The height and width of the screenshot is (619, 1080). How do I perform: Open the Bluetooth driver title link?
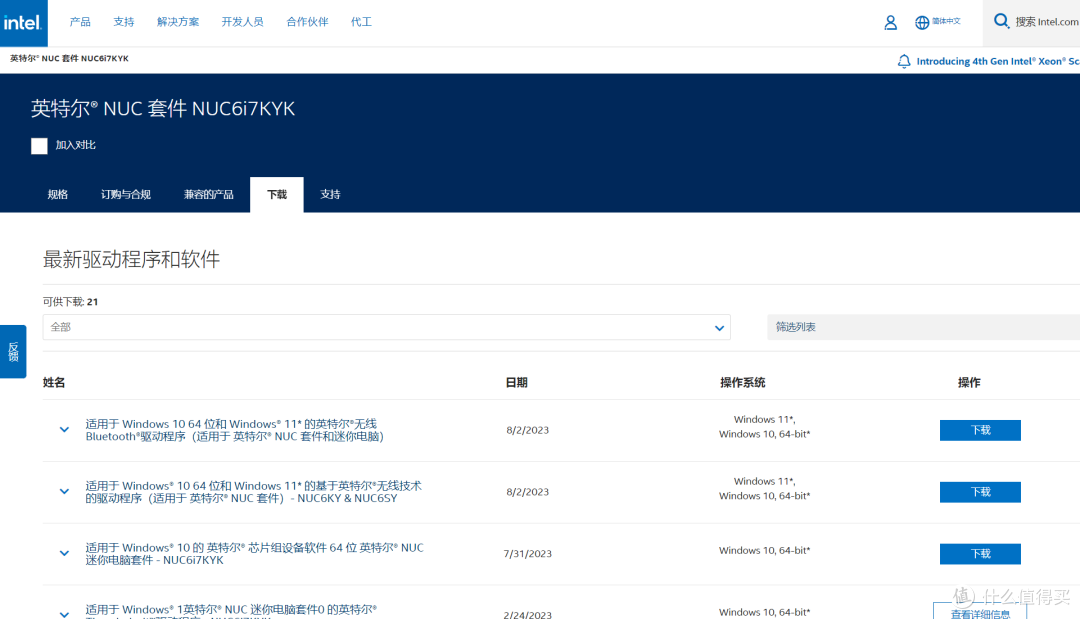(x=235, y=430)
